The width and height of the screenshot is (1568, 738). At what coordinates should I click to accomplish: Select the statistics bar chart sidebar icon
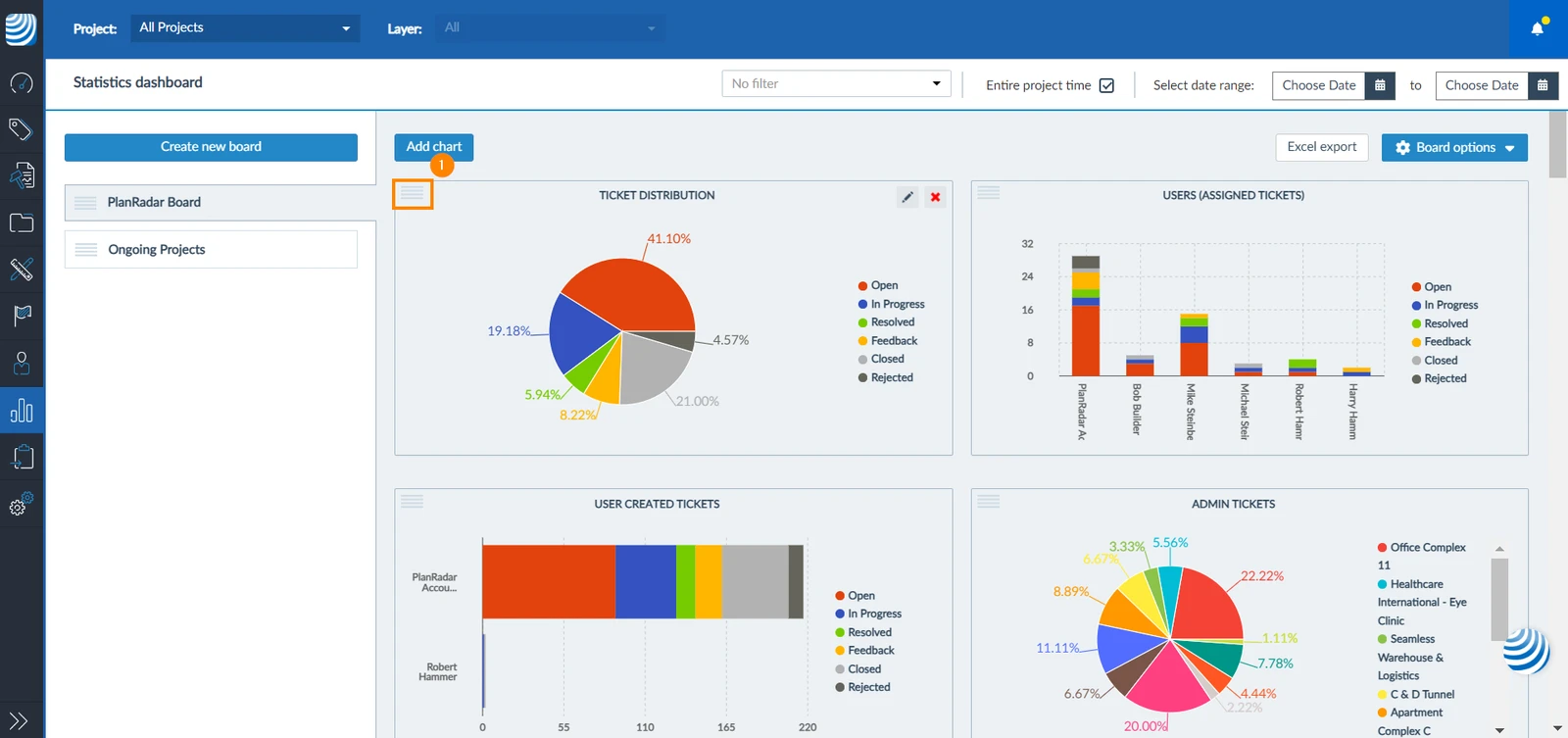(22, 411)
